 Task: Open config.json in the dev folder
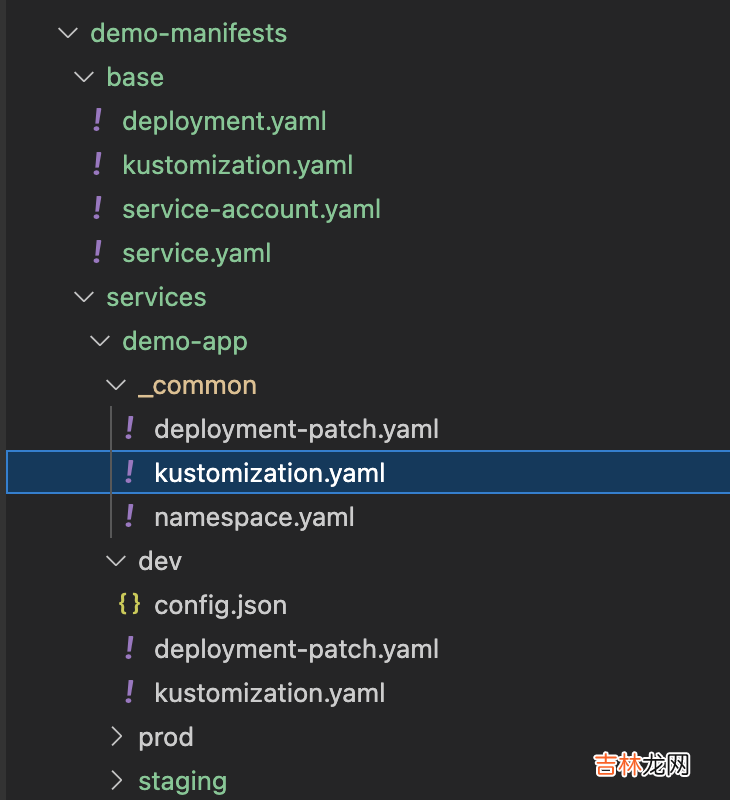coord(220,605)
